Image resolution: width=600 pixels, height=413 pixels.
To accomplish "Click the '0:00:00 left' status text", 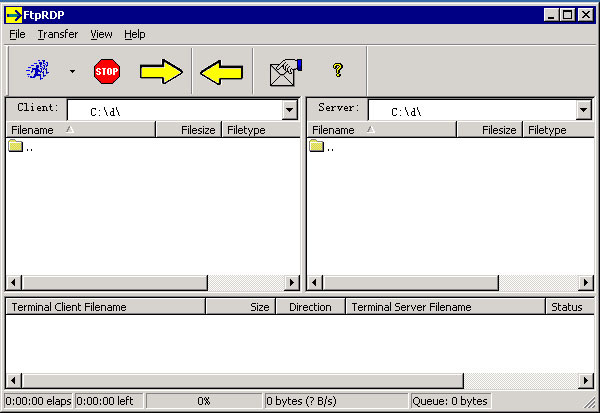I will pos(105,401).
